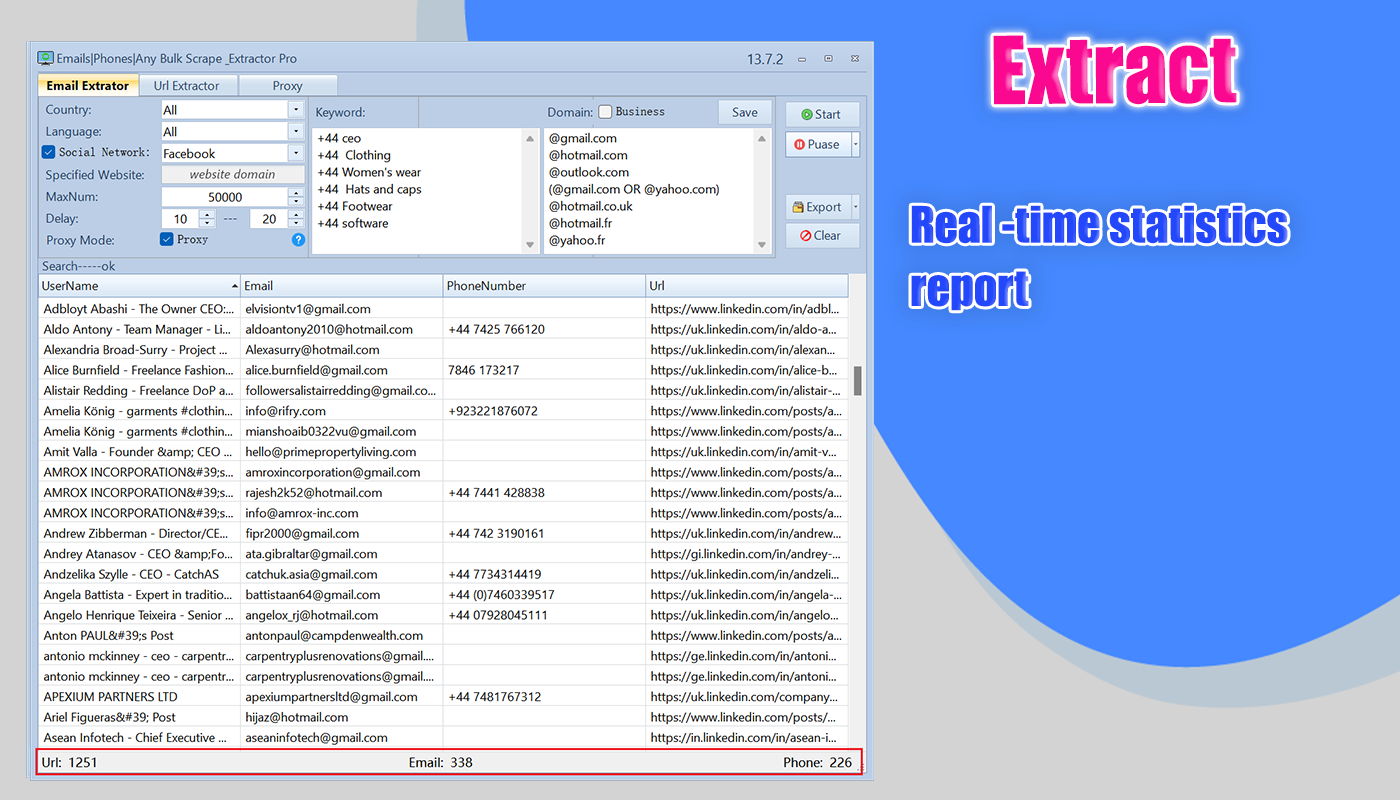Save the domain list
The image size is (1400, 800).
point(745,112)
